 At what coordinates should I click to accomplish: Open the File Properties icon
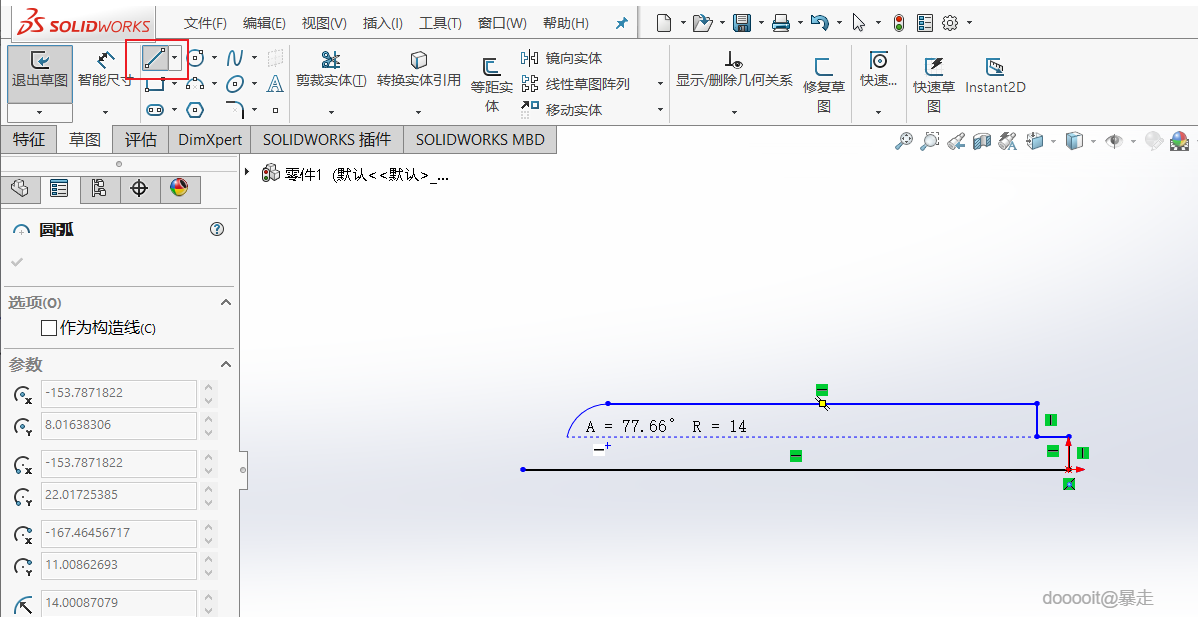[x=924, y=23]
